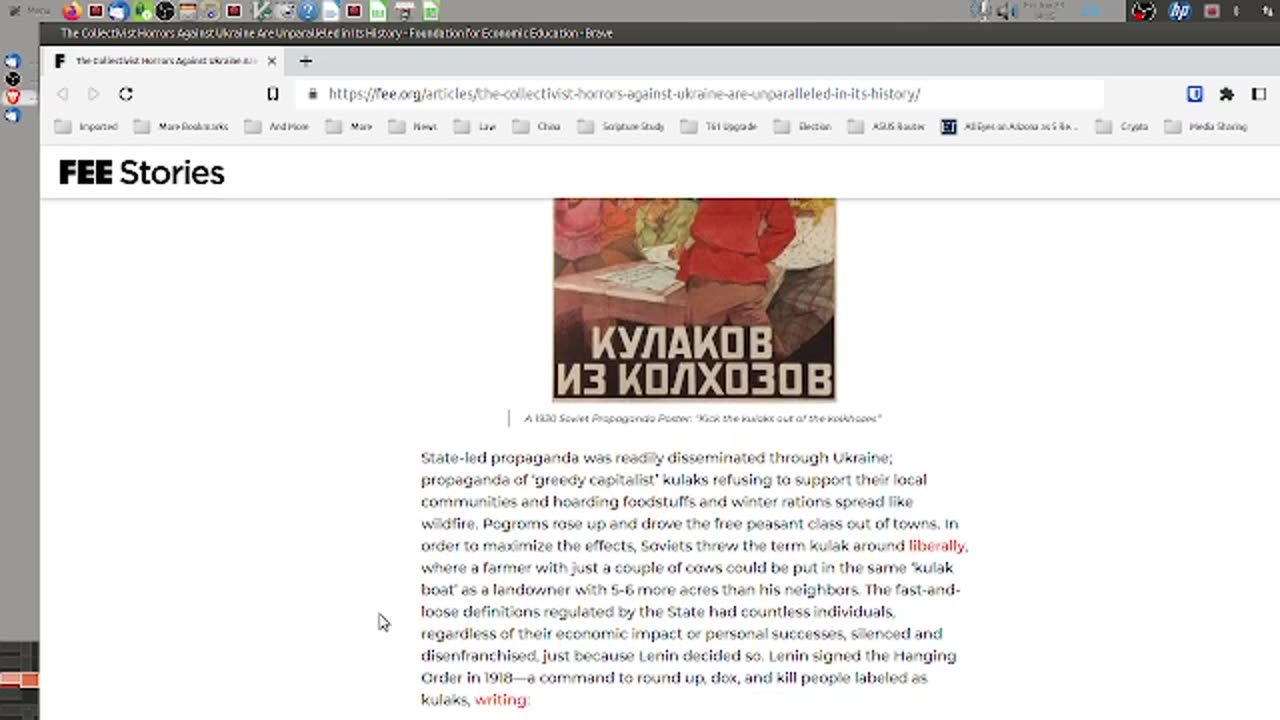Open Thunderbird mail icon in top panel
The image size is (1280, 720).
[119, 11]
